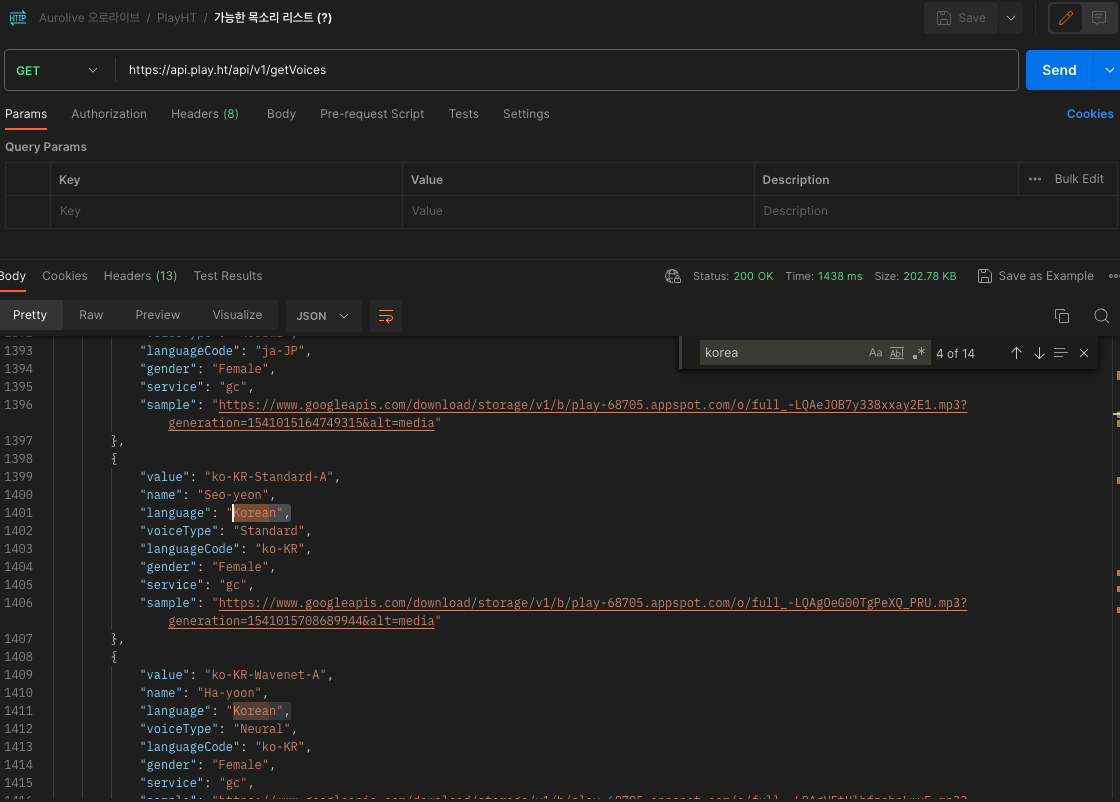The width and height of the screenshot is (1120, 802).
Task: Click the "Neural" voiceType value
Action: pyautogui.click(x=261, y=729)
